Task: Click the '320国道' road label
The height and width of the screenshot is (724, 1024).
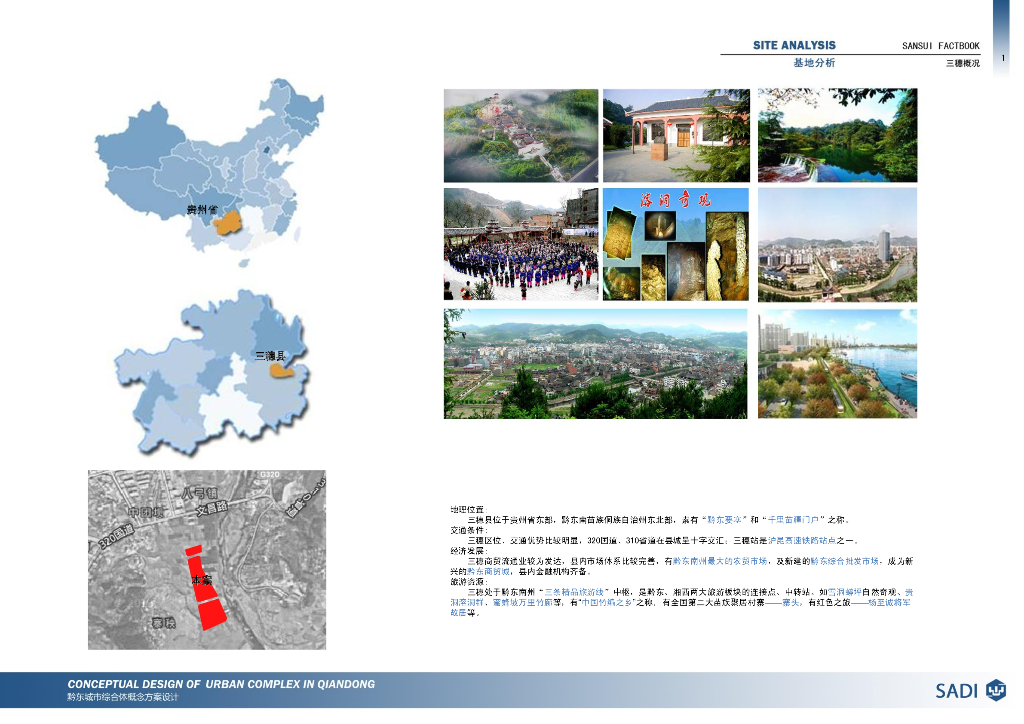Action: click(x=116, y=537)
